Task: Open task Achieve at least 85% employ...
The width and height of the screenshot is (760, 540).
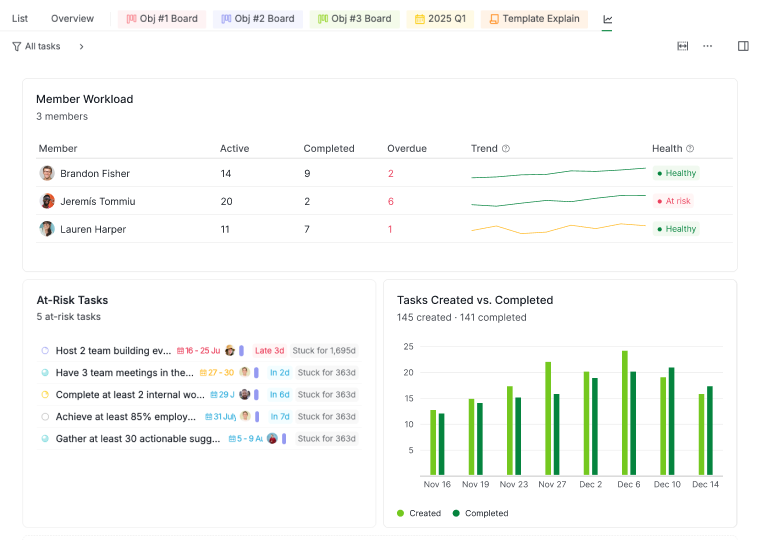Action: point(126,417)
